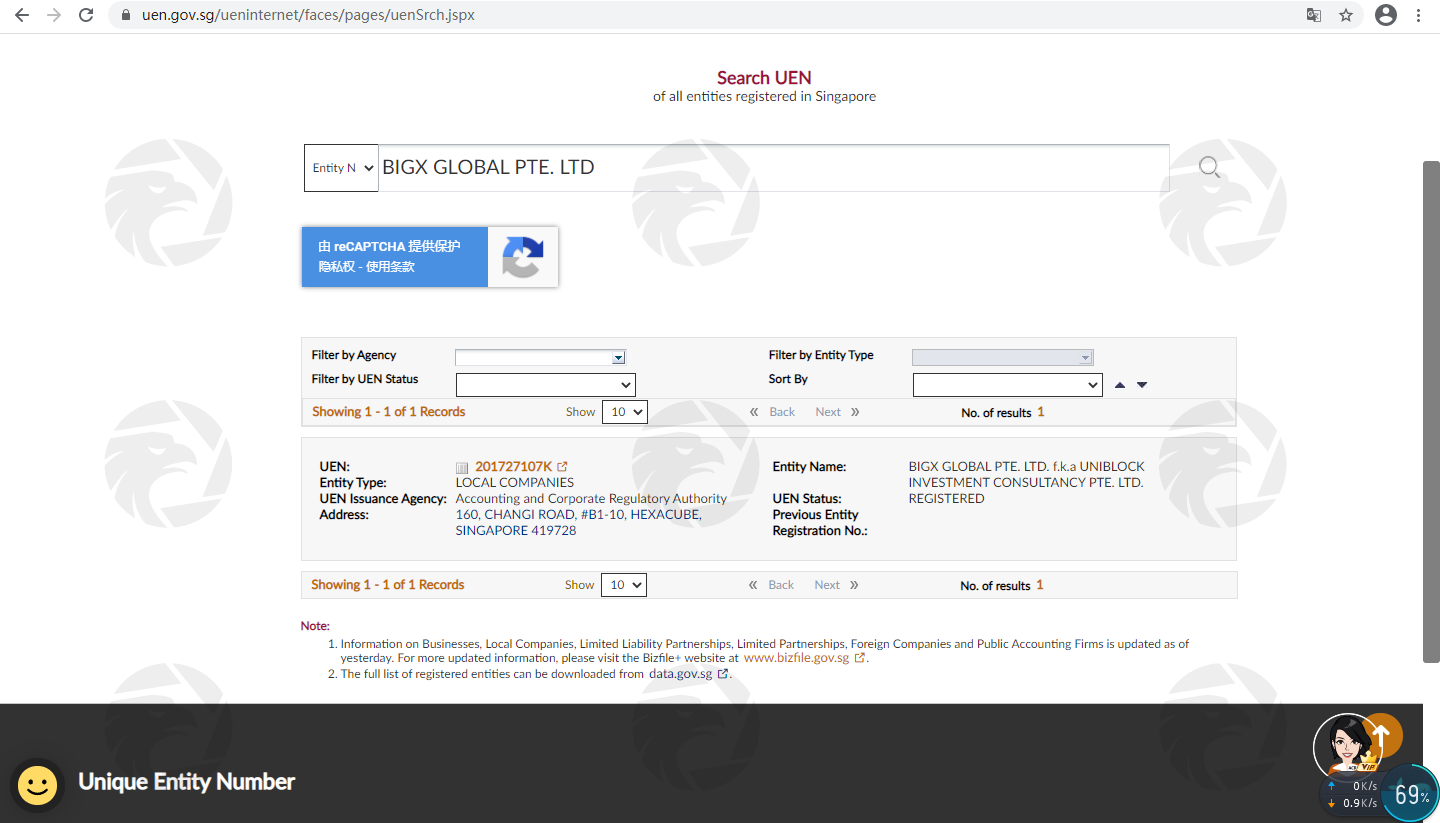
Task: Click the browser address bar URL
Action: point(308,16)
